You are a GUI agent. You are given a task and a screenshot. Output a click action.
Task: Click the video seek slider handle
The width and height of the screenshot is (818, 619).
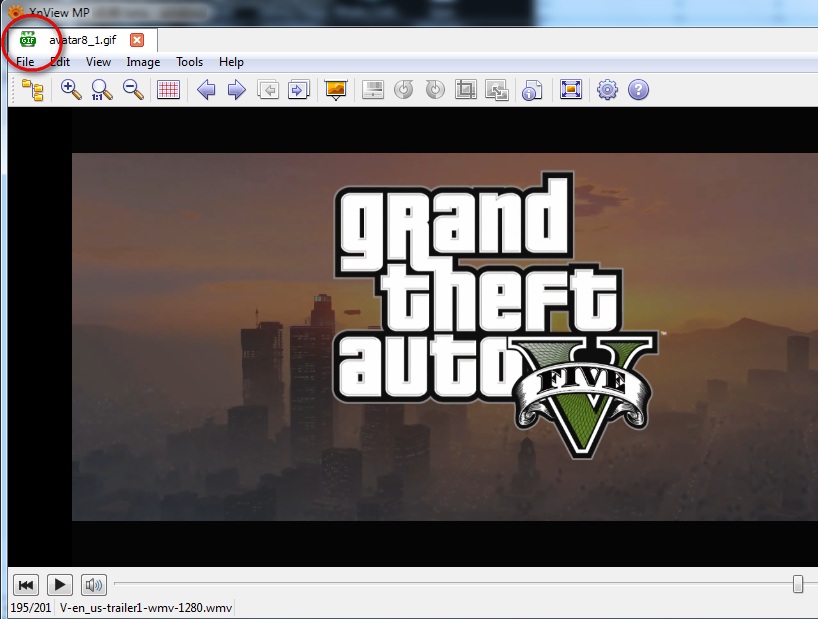798,584
